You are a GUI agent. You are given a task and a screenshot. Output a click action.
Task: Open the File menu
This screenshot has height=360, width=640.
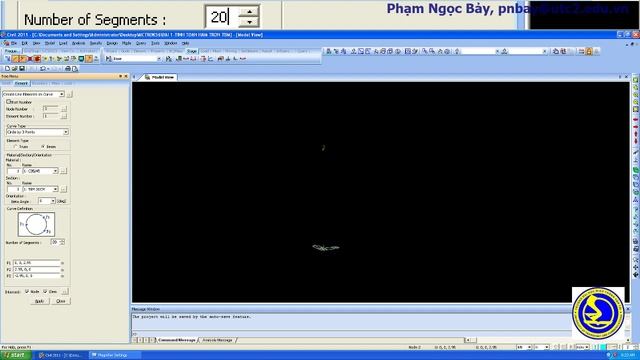(14, 43)
